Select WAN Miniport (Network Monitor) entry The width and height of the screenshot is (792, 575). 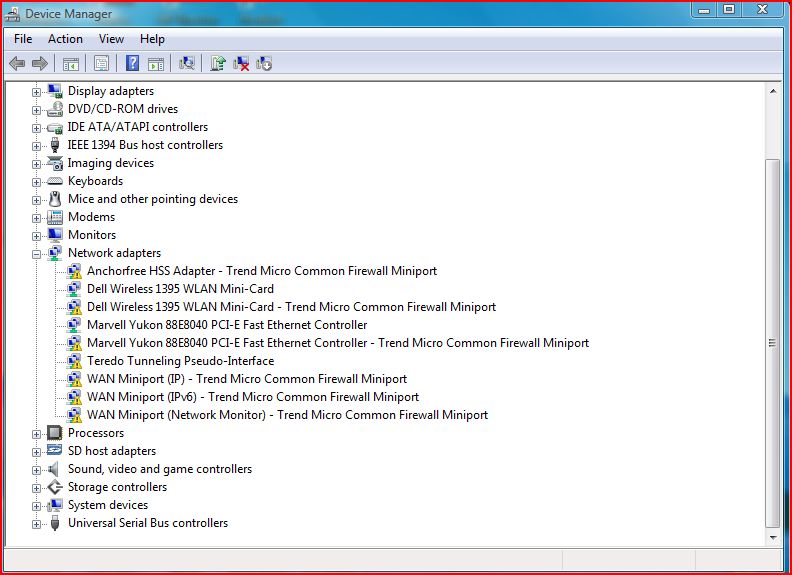point(287,415)
